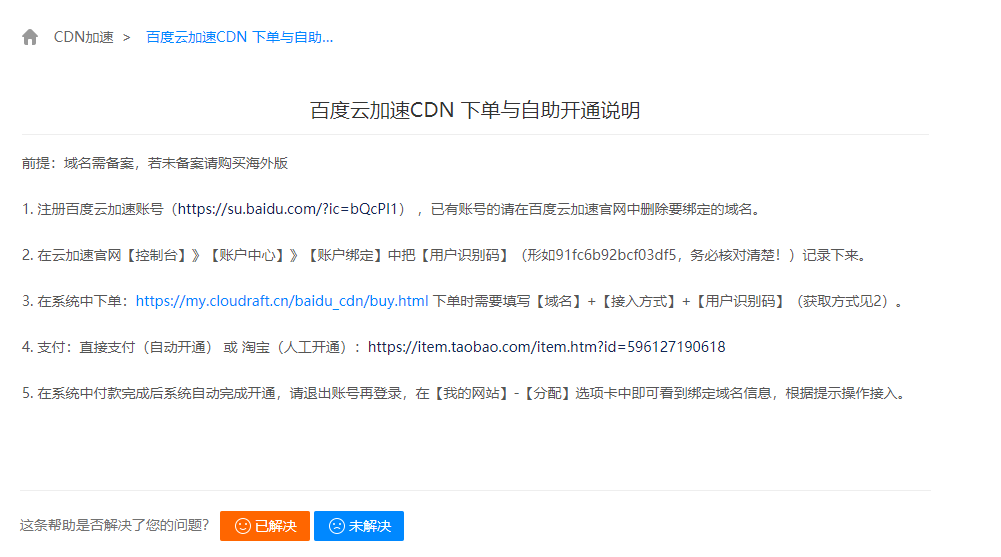
Task: Click the item.taobao.com URL text
Action: [546, 347]
